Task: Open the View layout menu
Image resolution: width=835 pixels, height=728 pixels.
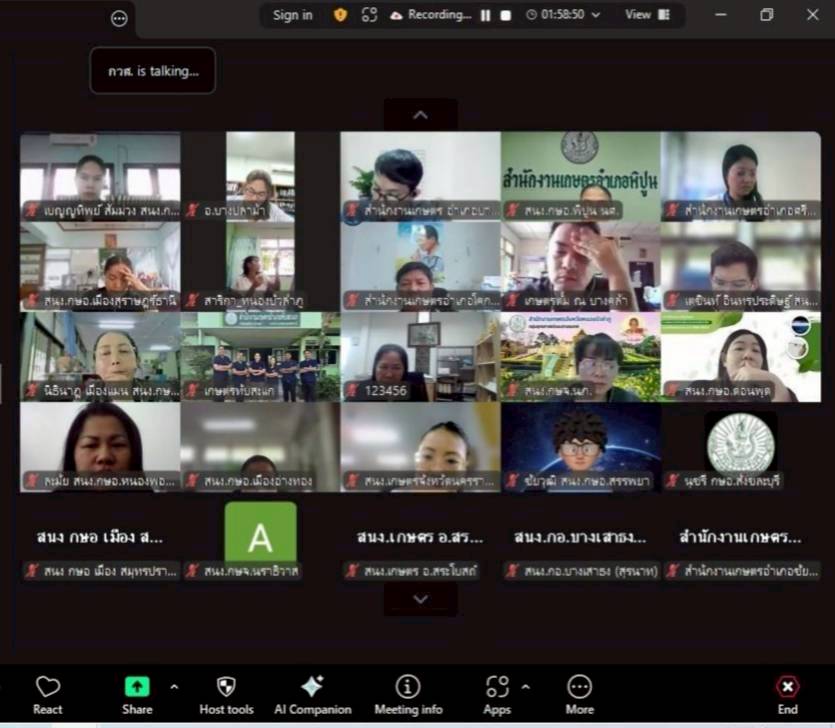Action: tap(646, 15)
